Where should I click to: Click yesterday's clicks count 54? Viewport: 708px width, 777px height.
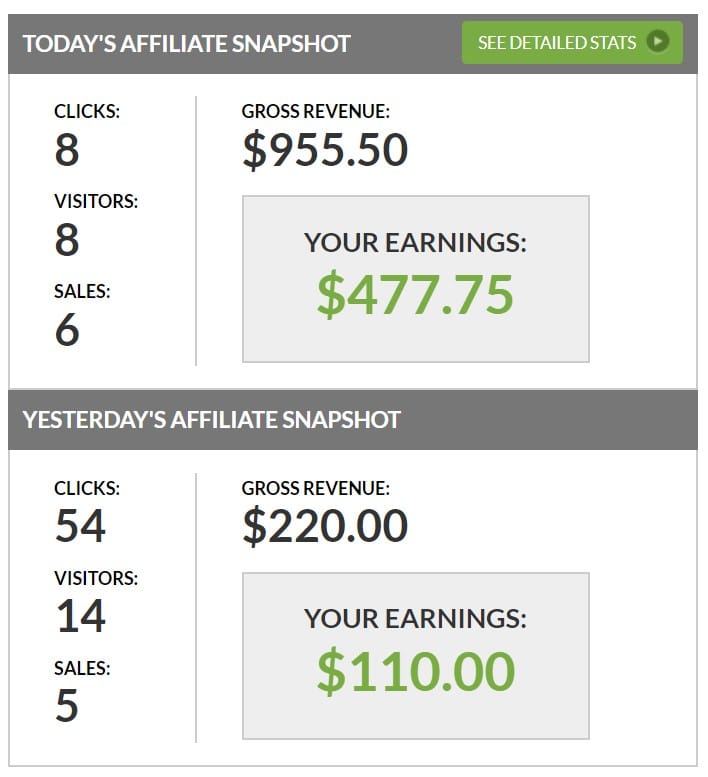pos(80,526)
